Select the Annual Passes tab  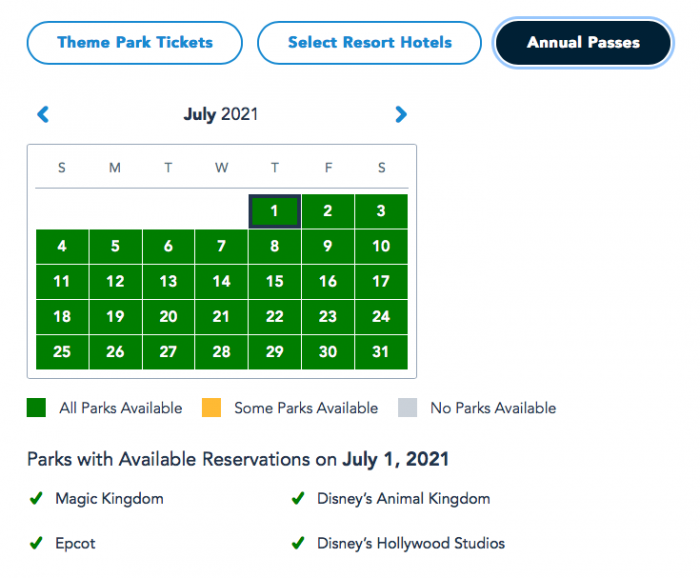click(x=583, y=43)
